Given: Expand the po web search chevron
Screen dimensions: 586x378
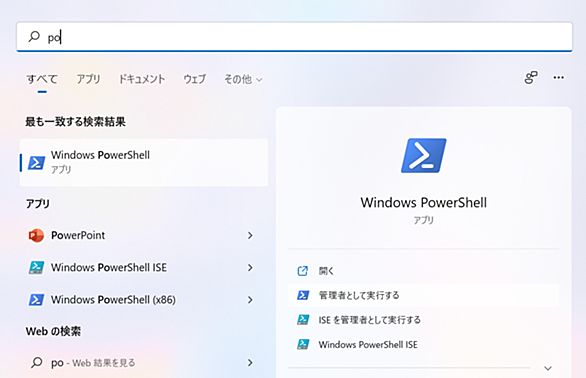Looking at the screenshot, I should [250, 363].
